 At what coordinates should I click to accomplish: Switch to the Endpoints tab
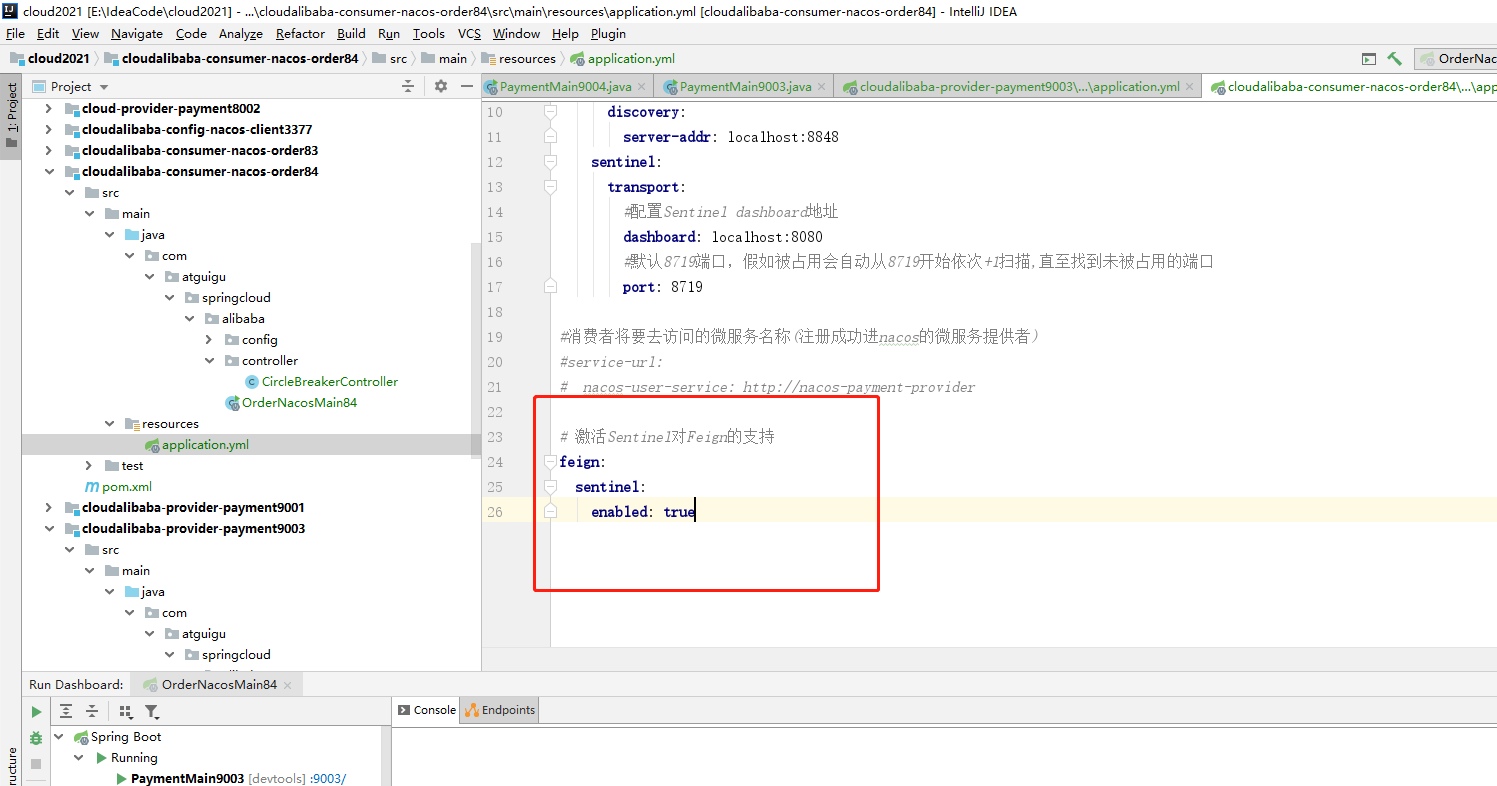[498, 710]
